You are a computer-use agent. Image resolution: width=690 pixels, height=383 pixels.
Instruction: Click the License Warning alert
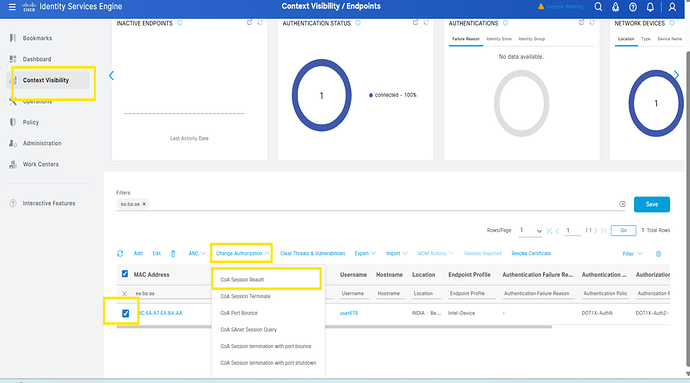click(560, 7)
